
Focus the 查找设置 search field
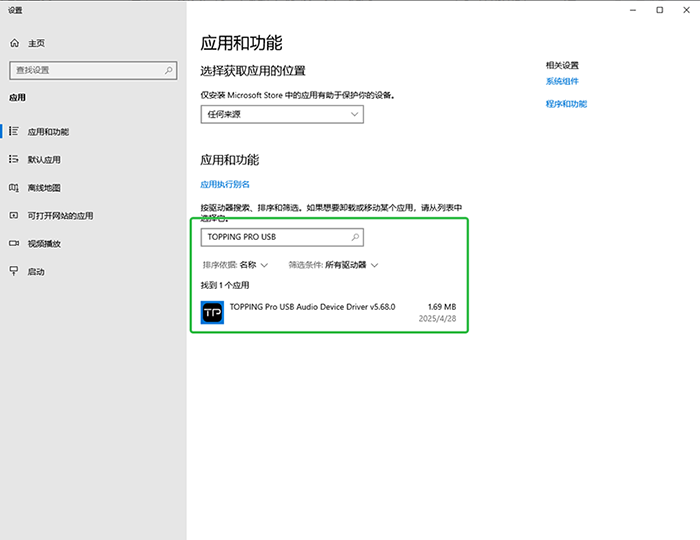point(93,71)
